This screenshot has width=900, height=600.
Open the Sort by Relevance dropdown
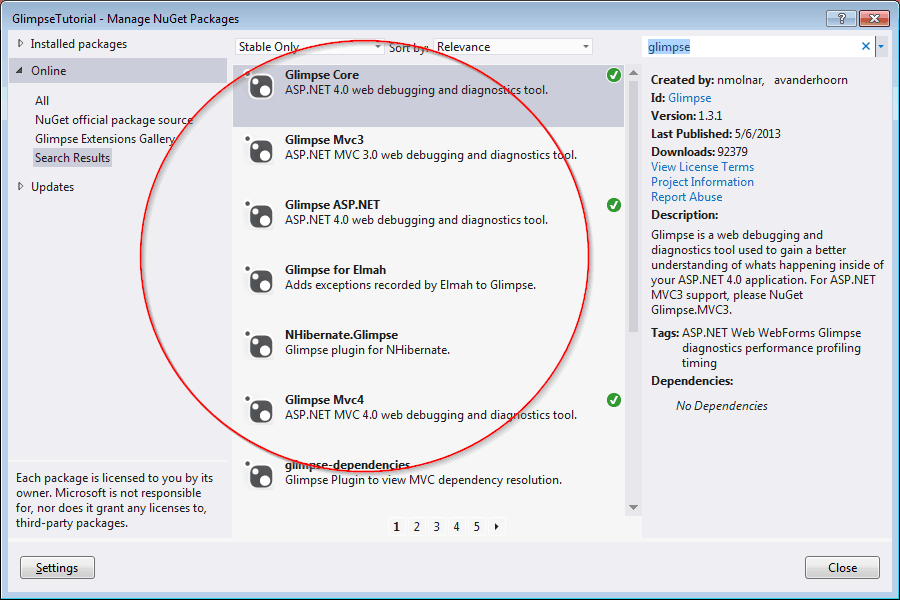(x=513, y=47)
